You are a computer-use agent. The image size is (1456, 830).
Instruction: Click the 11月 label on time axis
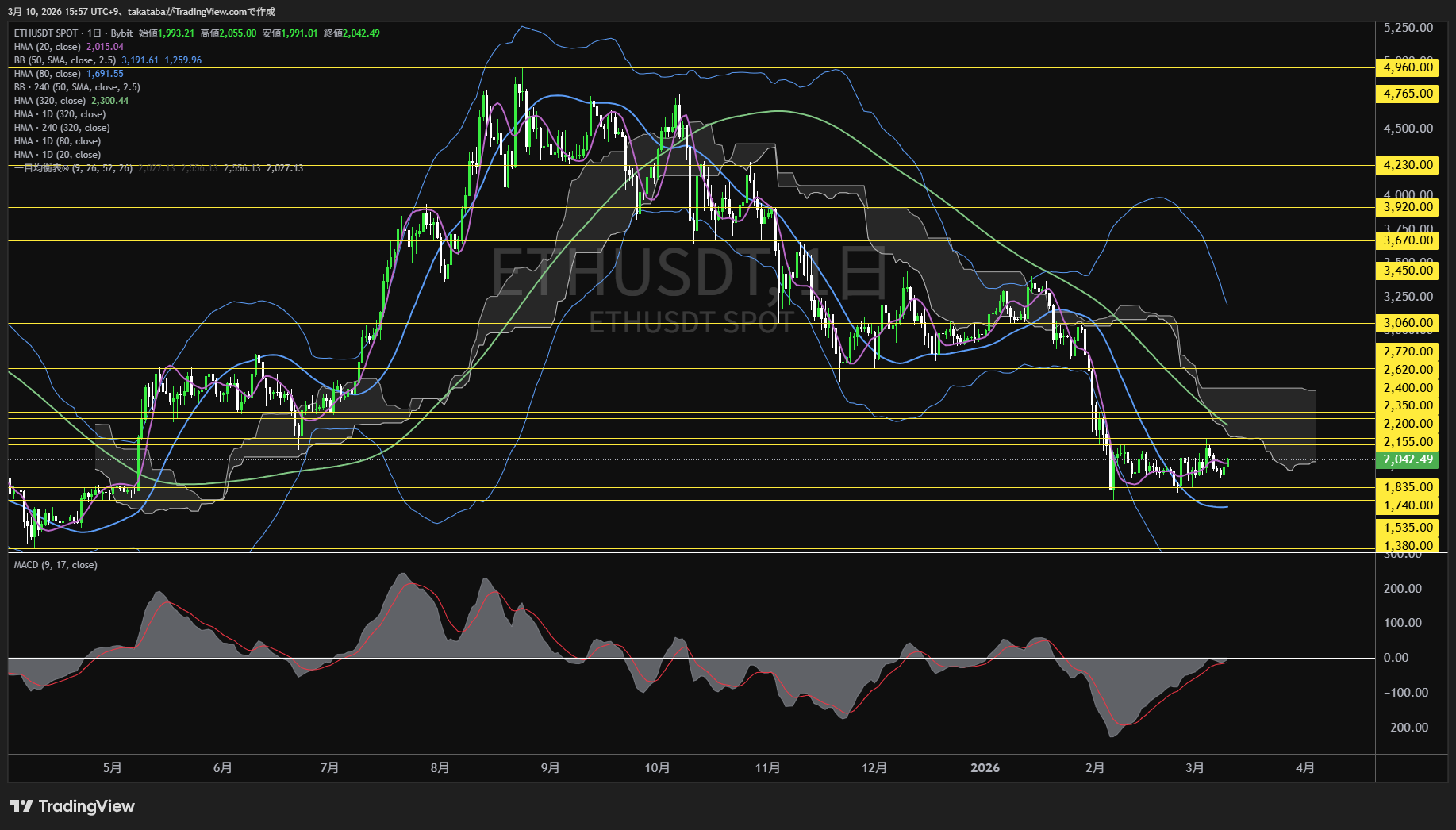pos(767,767)
